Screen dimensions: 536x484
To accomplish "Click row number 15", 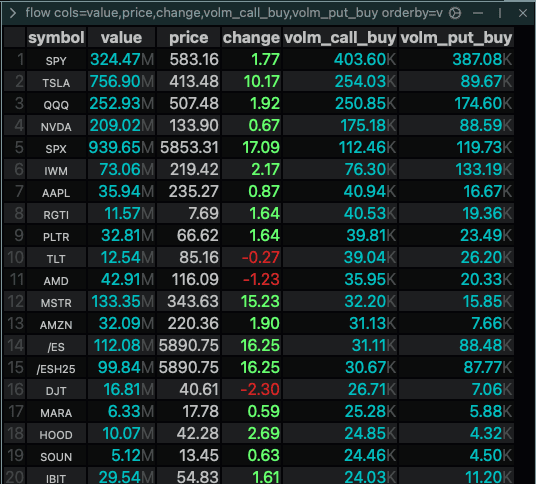I will (x=15, y=368).
